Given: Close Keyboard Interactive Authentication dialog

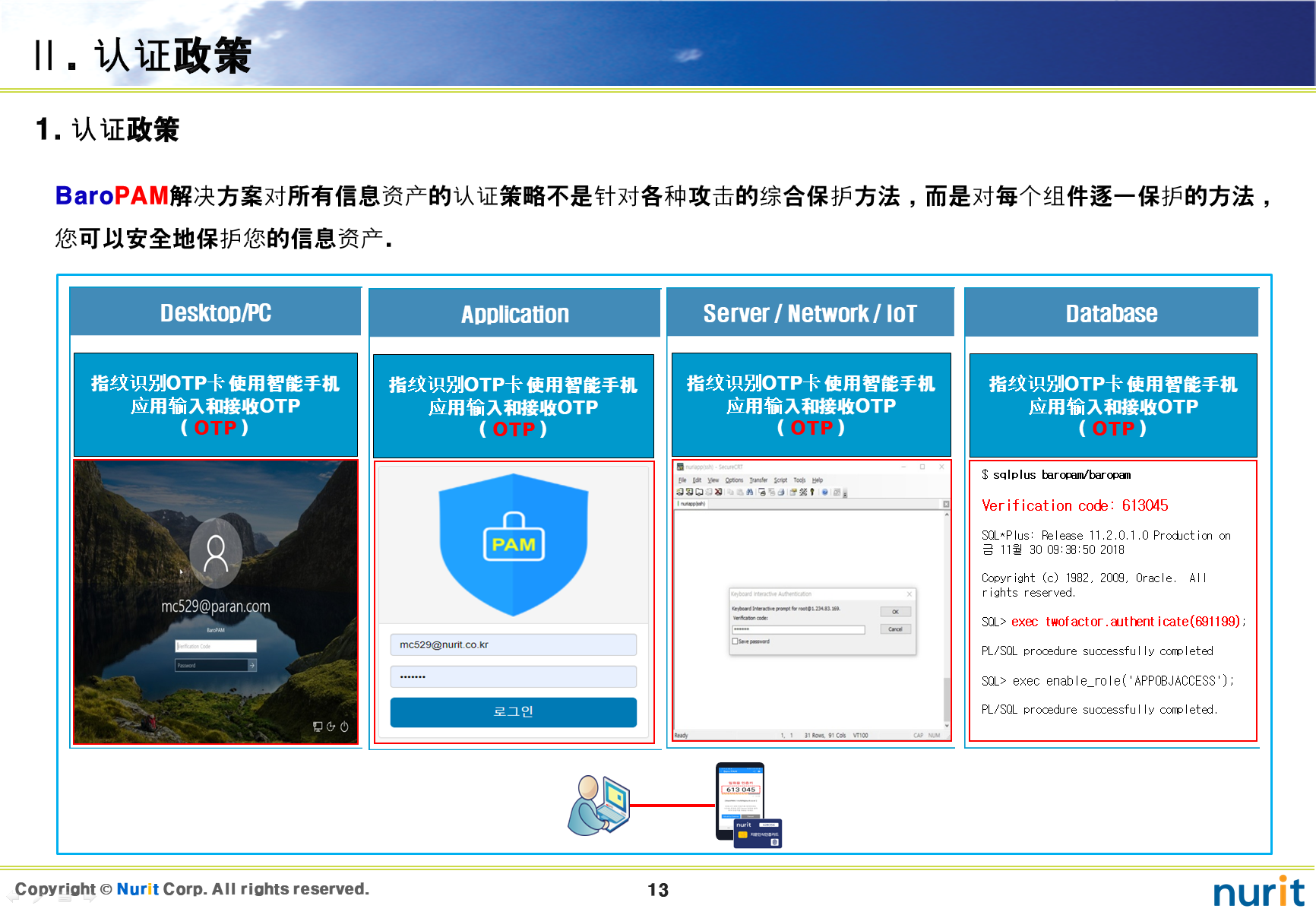Looking at the screenshot, I should (x=909, y=594).
